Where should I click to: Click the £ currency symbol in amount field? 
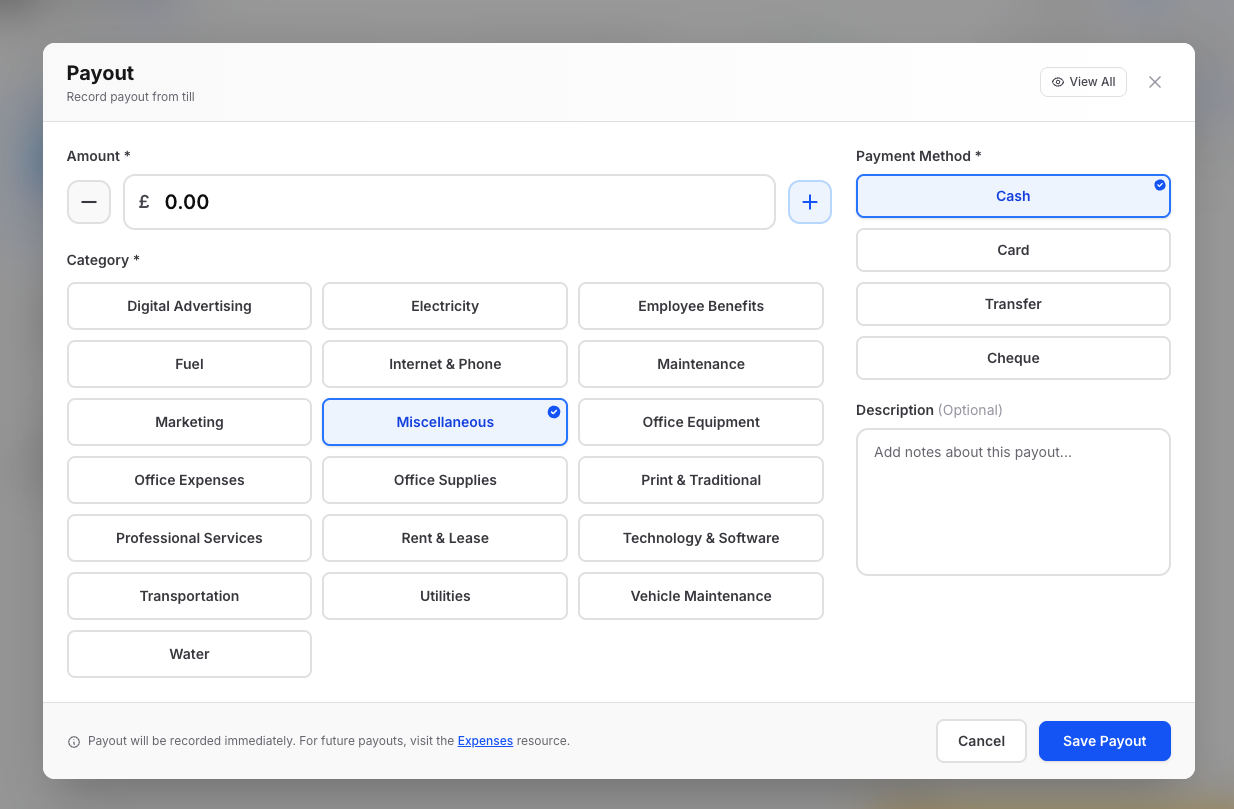(142, 202)
